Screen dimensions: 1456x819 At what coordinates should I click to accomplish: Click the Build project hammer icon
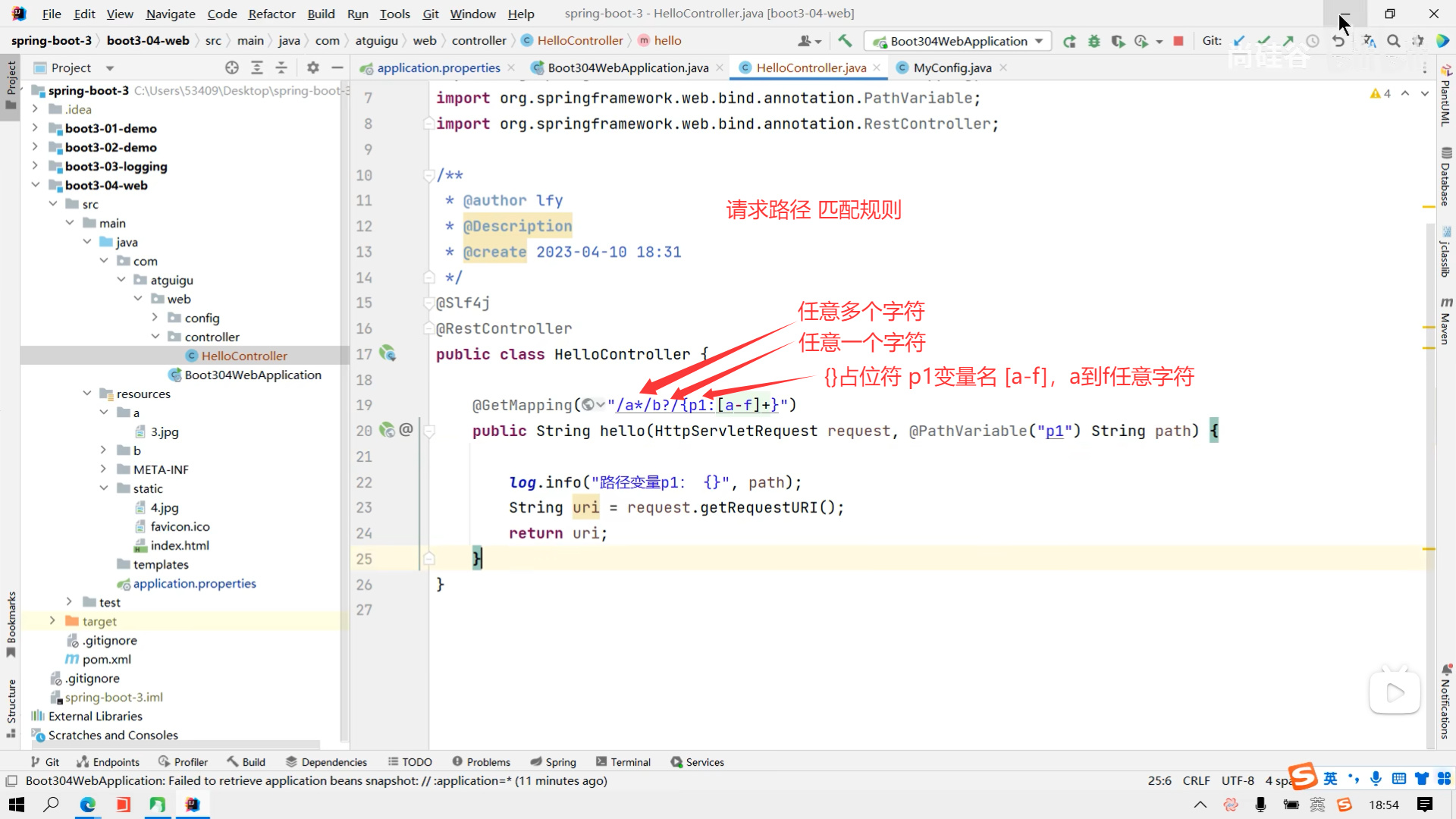click(x=845, y=41)
